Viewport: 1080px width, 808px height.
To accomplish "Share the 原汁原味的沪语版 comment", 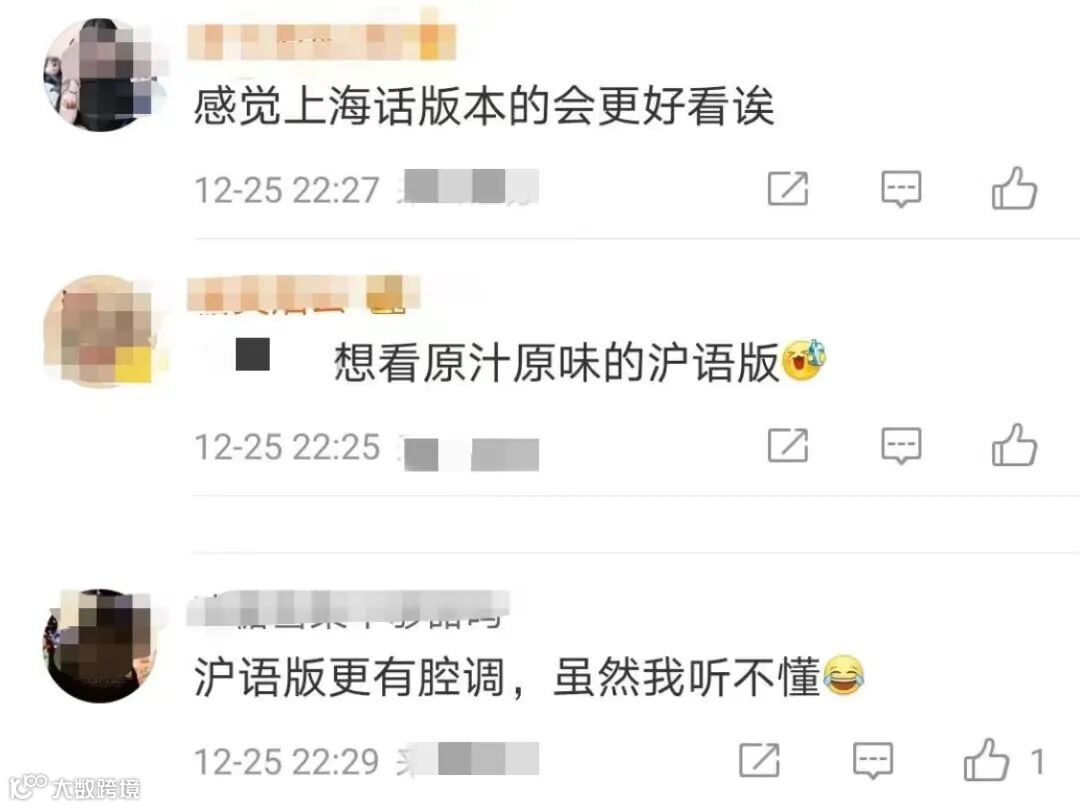I will (788, 445).
